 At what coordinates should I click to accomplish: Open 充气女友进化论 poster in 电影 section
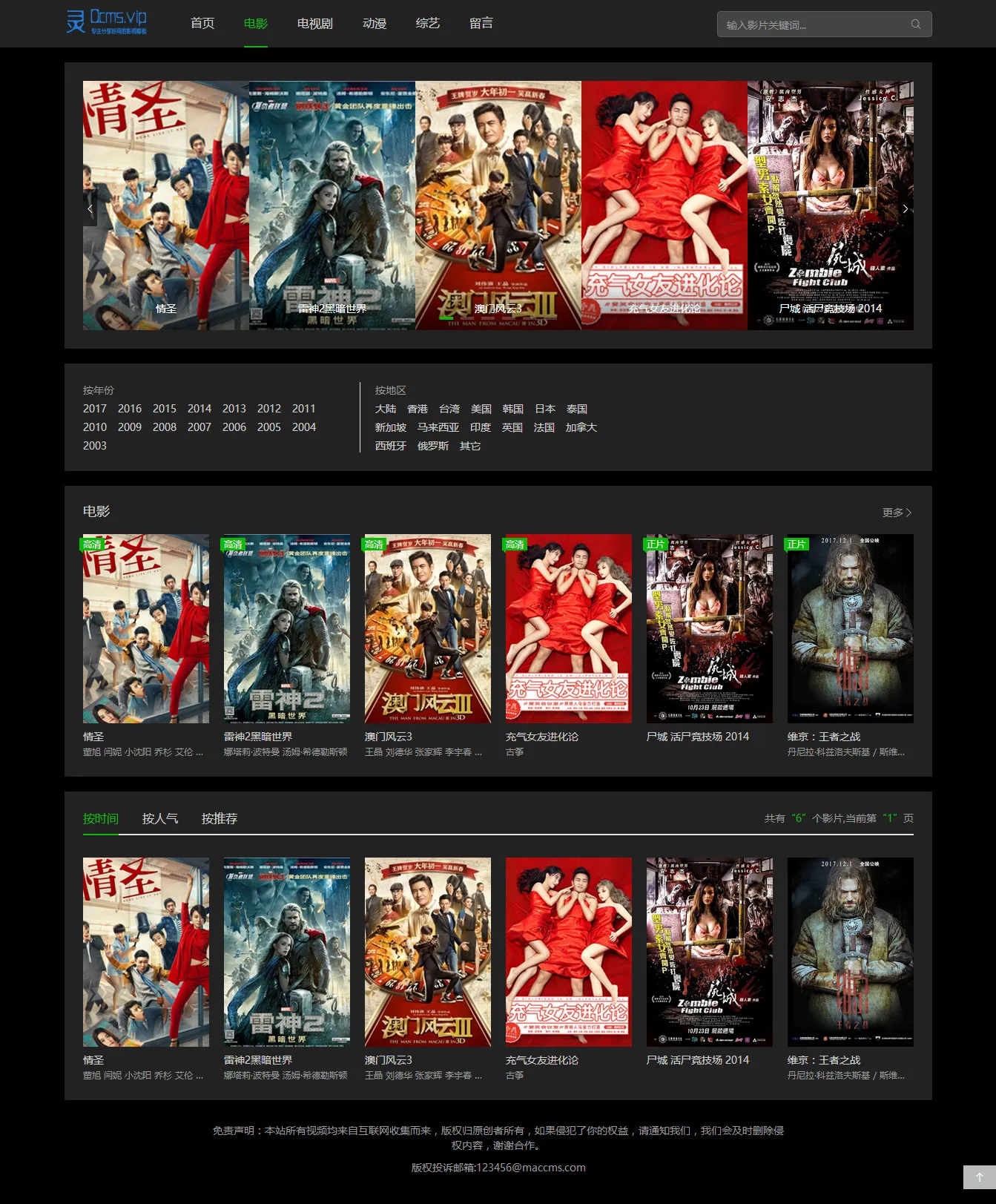click(569, 628)
